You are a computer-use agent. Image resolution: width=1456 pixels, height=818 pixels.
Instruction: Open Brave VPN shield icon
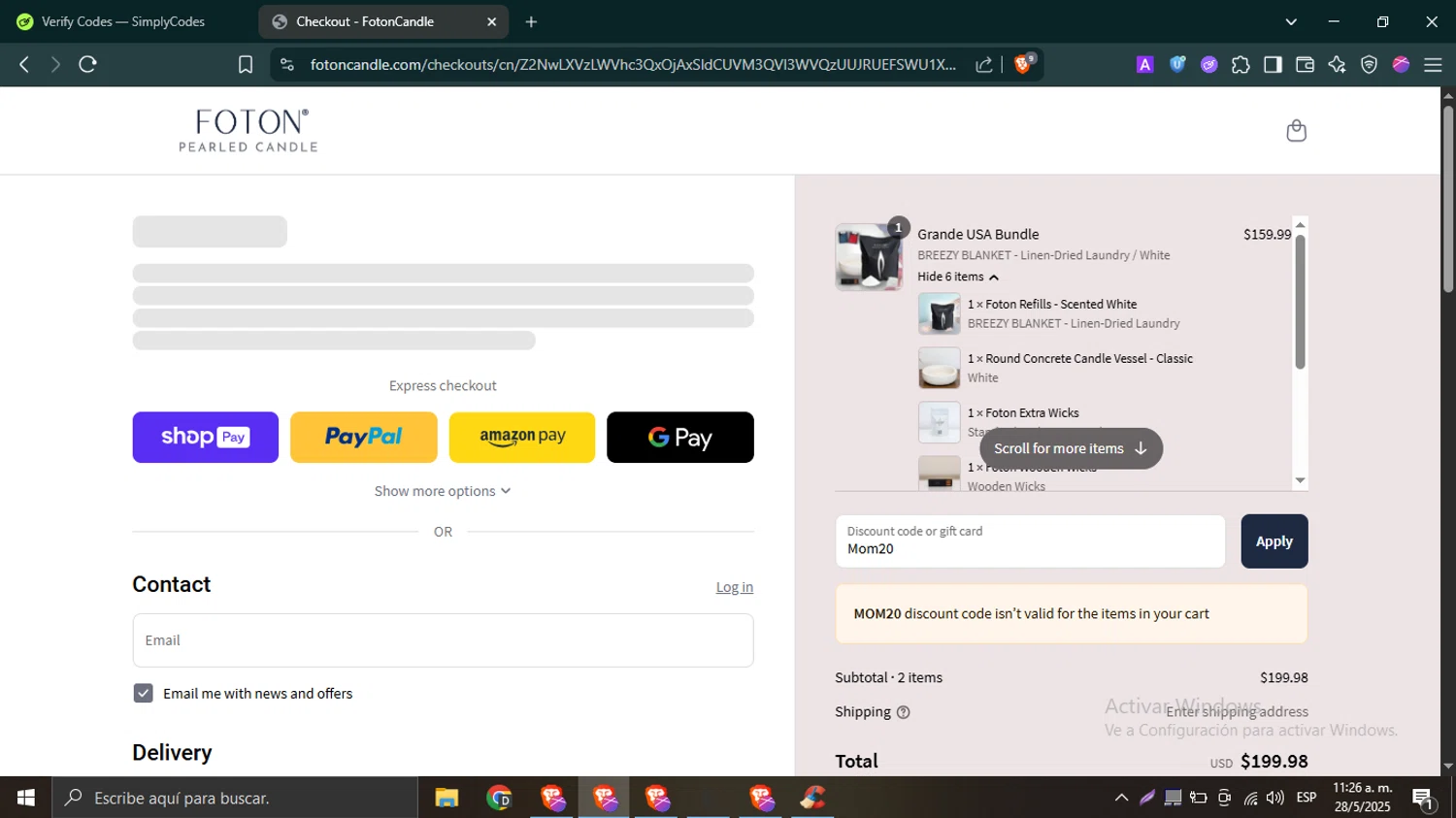pyautogui.click(x=1369, y=64)
